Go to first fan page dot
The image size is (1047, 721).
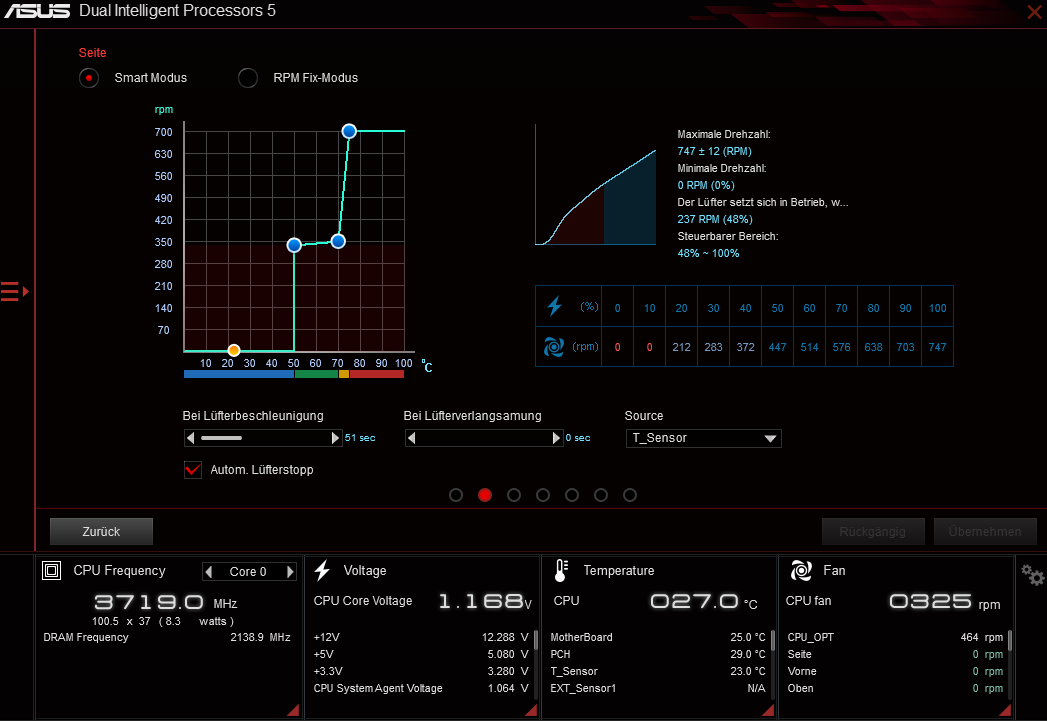[x=456, y=495]
